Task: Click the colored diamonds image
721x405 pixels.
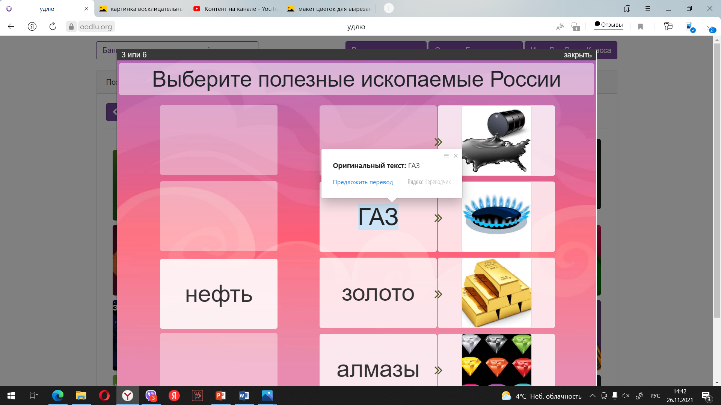Action: tap(496, 360)
